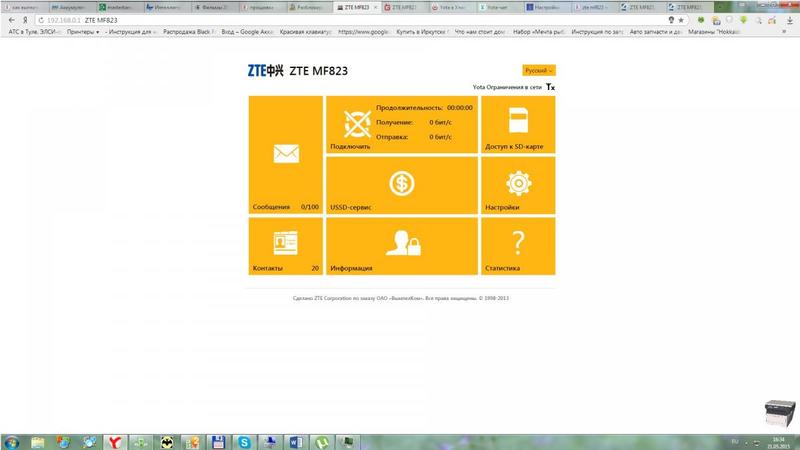The width and height of the screenshot is (800, 450).
Task: Click the Yota Ограничения в сети status
Action: pyautogui.click(x=507, y=87)
